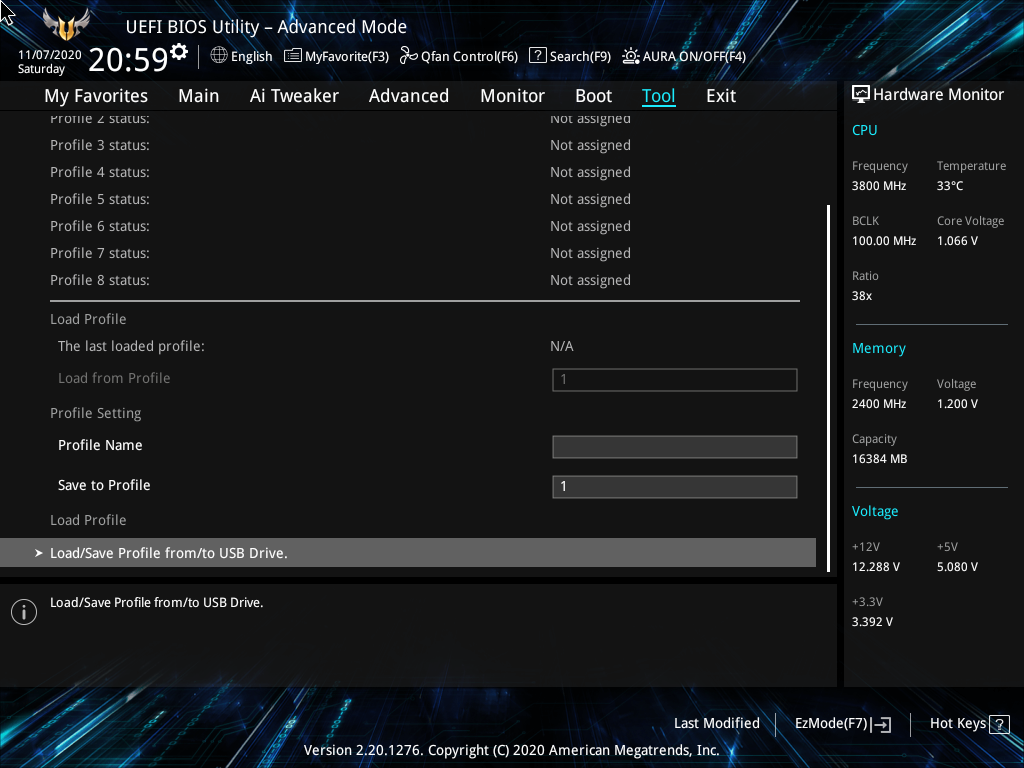The image size is (1024, 768).
Task: Click 'The last loaded profile:' label
Action: pos(131,346)
